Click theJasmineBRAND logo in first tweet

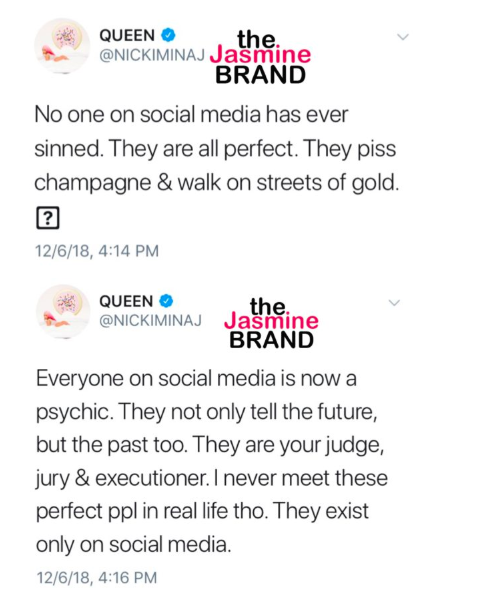pos(261,56)
